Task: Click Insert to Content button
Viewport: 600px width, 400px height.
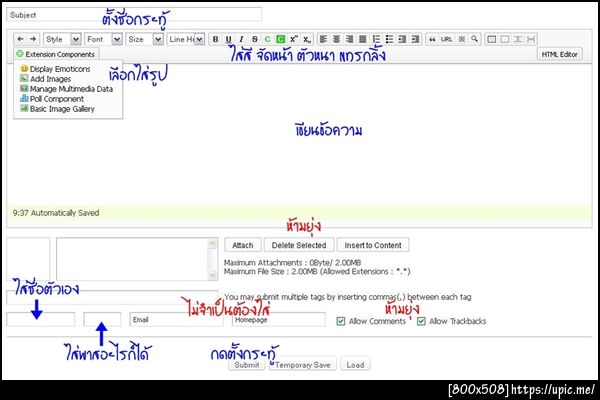Action: [x=373, y=245]
